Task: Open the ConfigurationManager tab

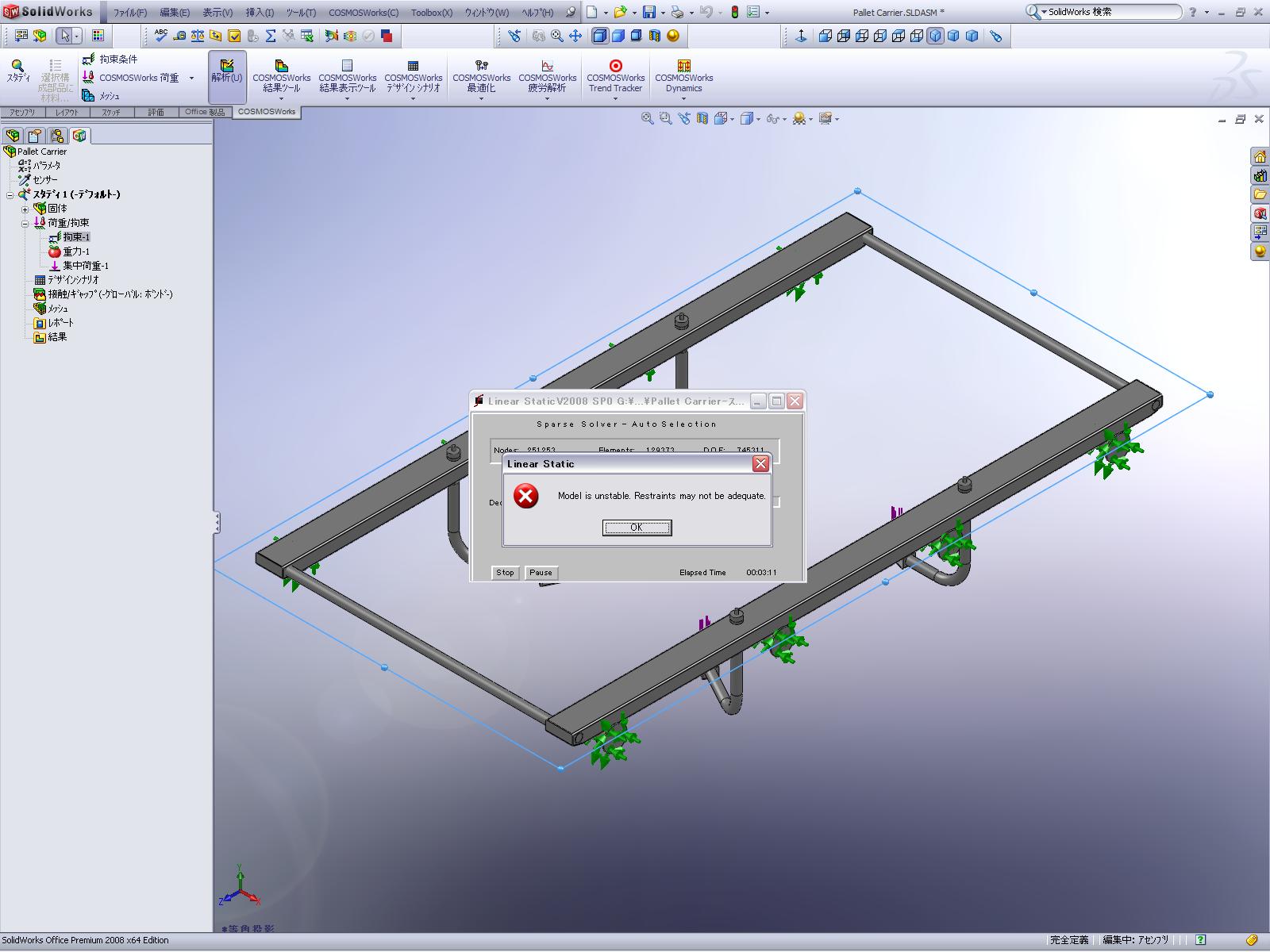Action: click(x=57, y=136)
